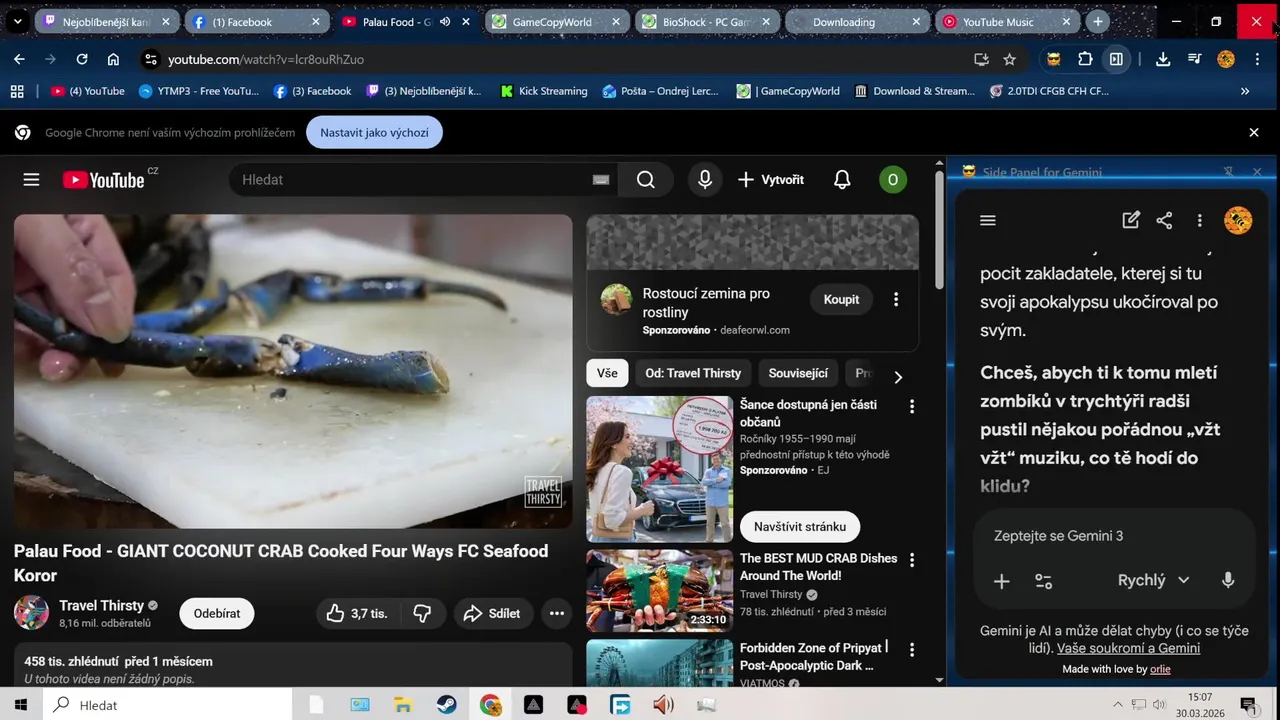1280x720 pixels.
Task: Open more actions menu under video
Action: [x=557, y=613]
